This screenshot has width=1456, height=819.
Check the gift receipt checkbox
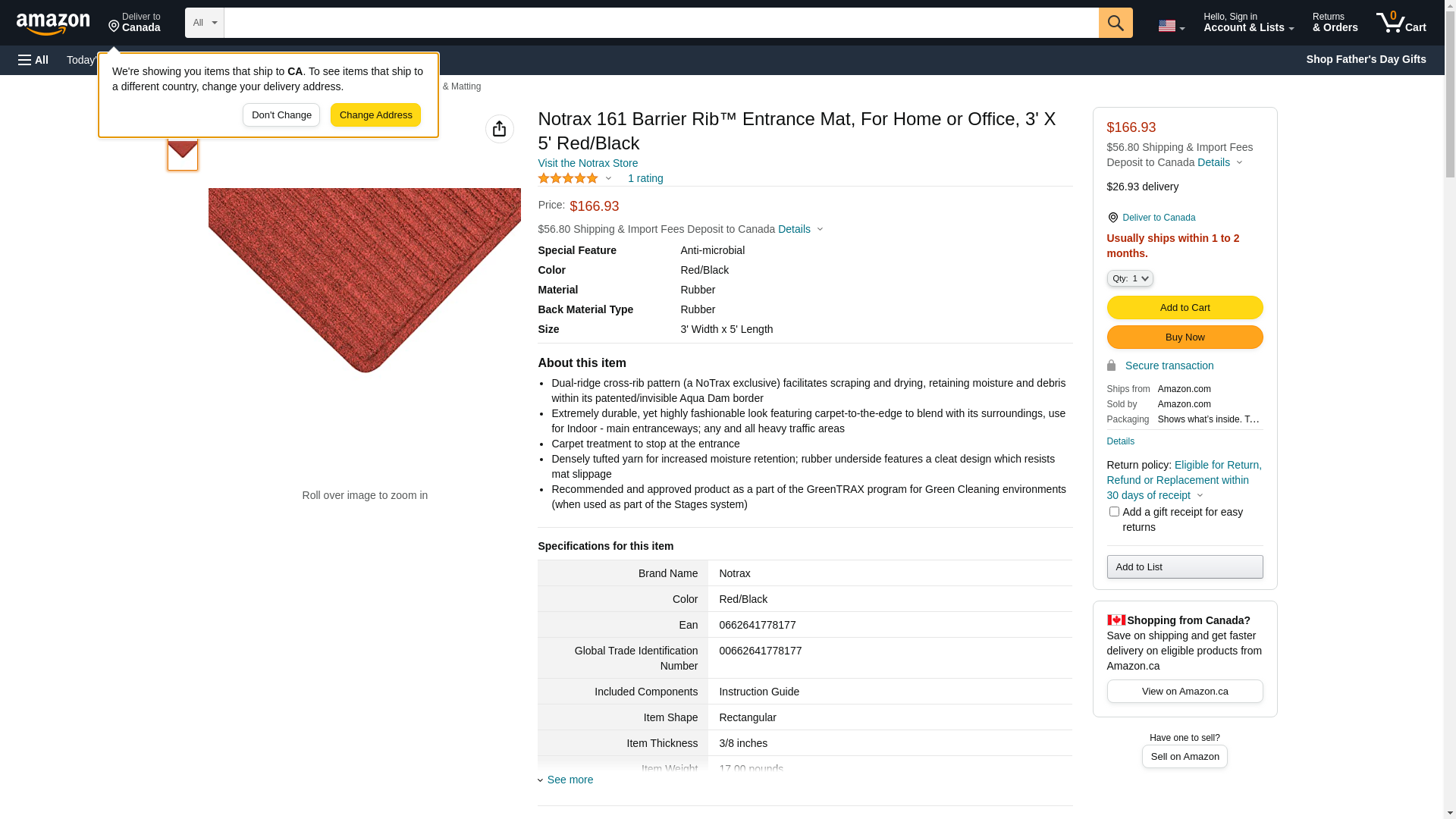(x=1114, y=512)
